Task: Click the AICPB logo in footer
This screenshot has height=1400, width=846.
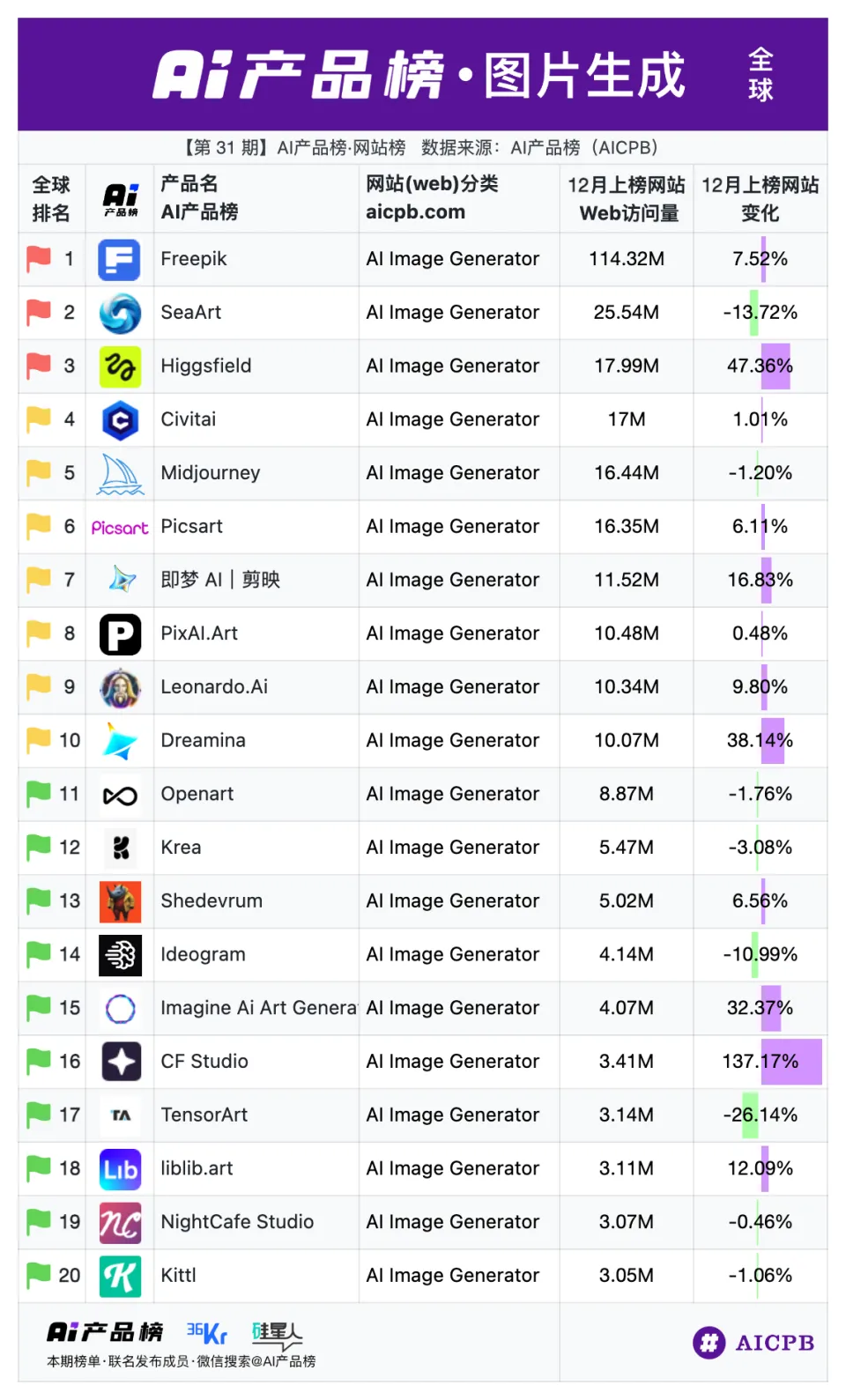Action: (x=753, y=1343)
